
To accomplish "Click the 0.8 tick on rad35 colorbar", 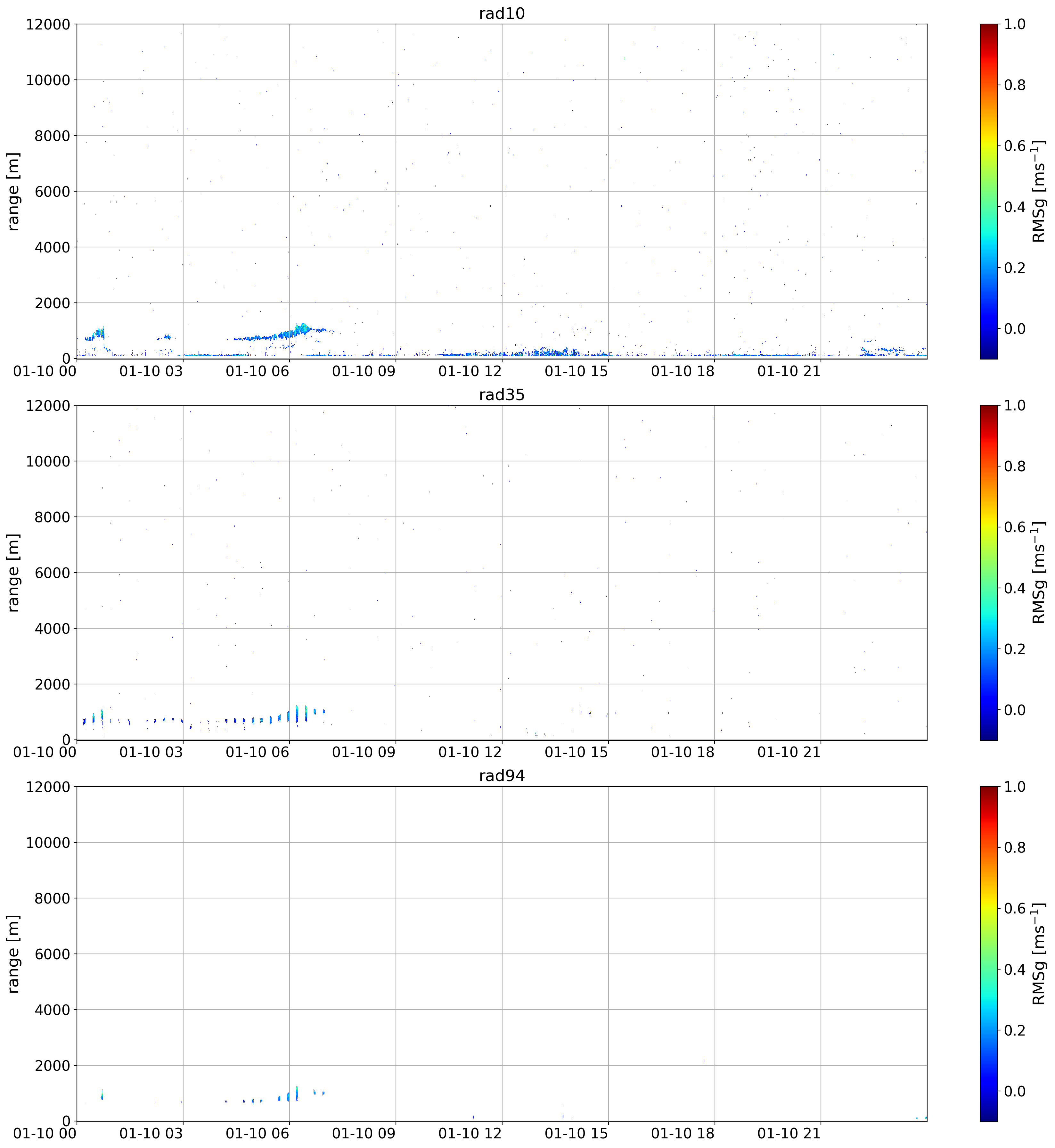I will tap(1015, 467).
